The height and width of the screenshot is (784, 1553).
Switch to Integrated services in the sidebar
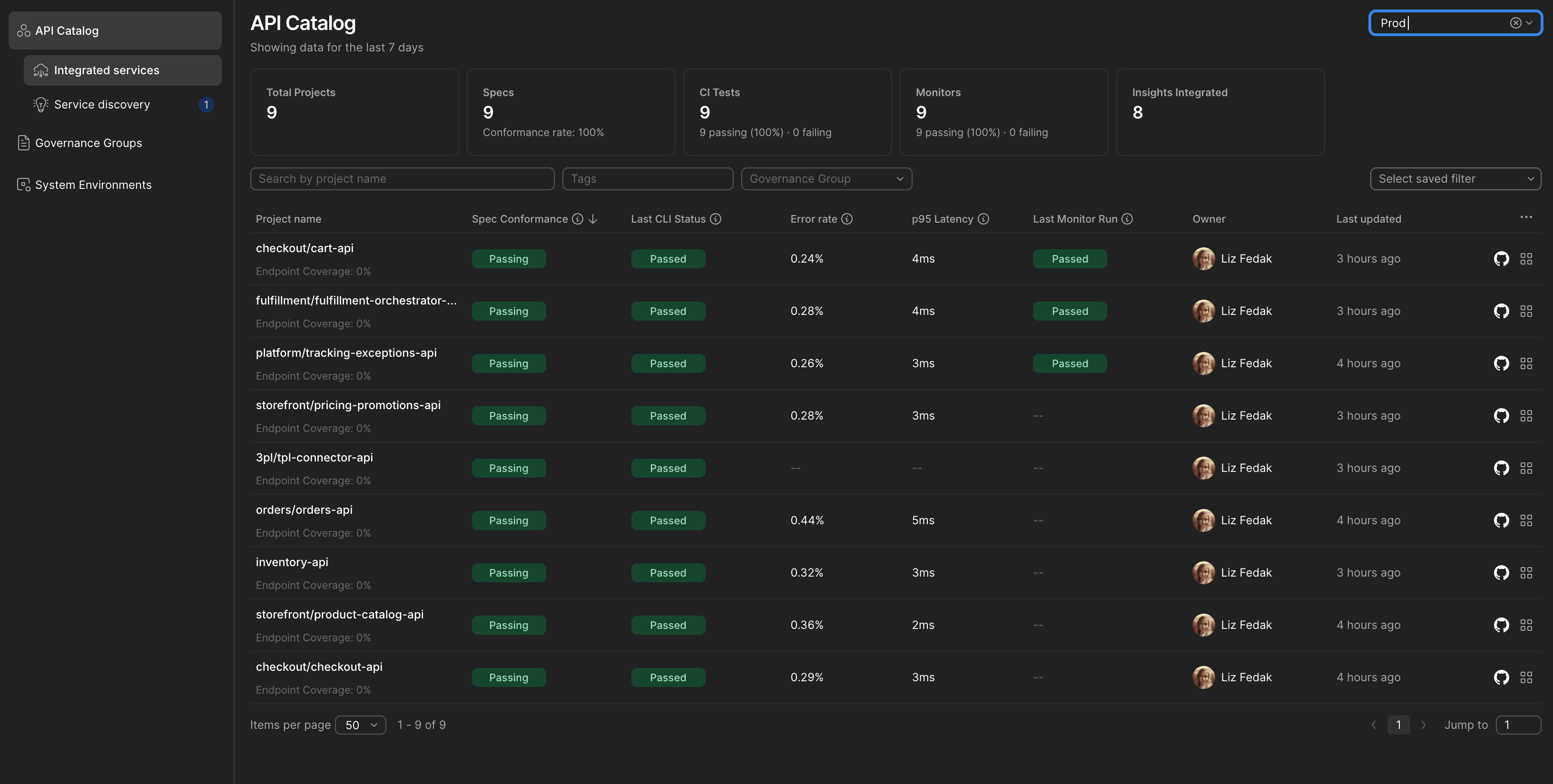[x=107, y=70]
